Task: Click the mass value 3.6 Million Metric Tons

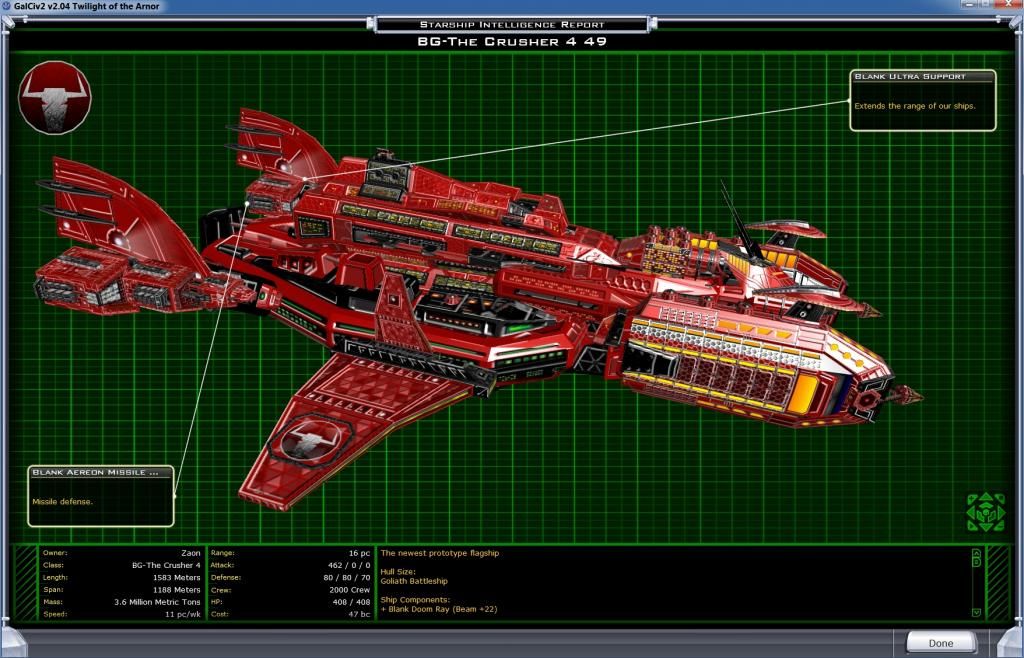Action: coord(157,603)
